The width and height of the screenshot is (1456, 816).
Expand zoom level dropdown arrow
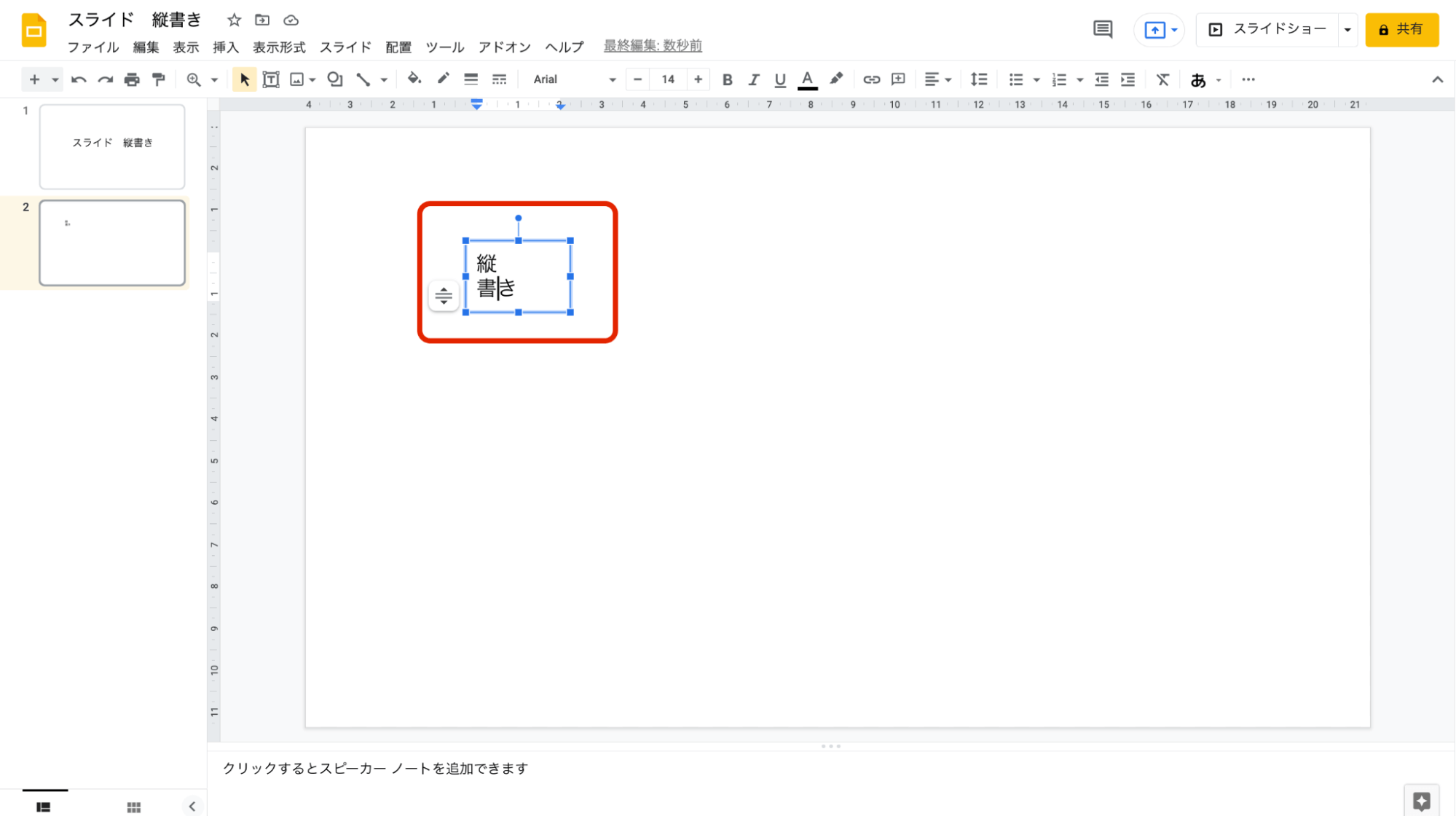coord(214,79)
